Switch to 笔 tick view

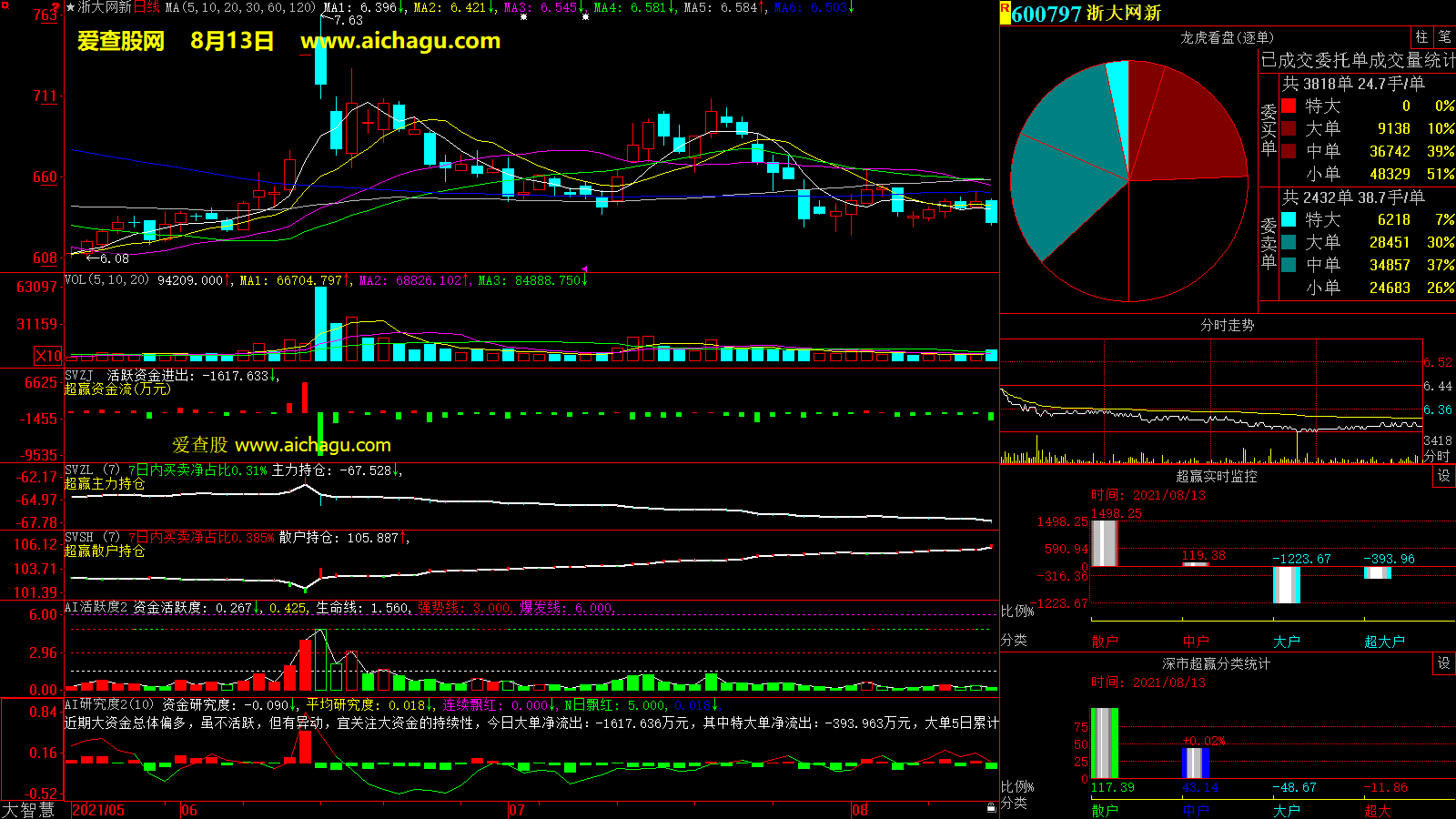(x=1444, y=37)
